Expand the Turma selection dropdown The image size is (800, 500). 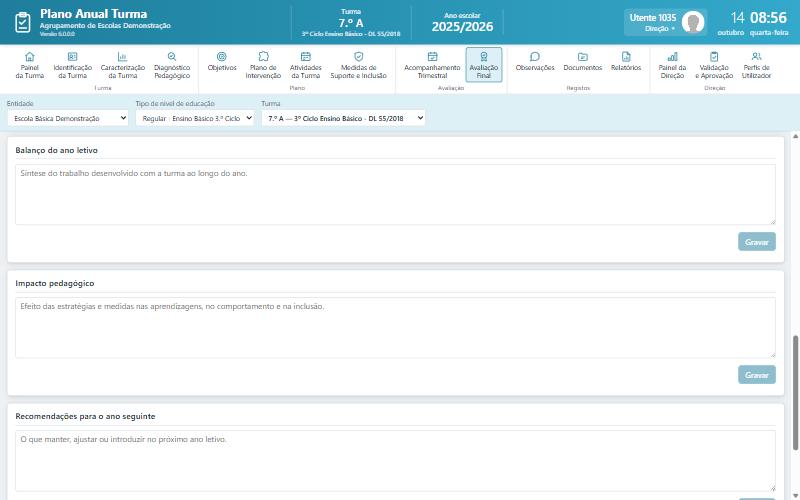pyautogui.click(x=343, y=118)
